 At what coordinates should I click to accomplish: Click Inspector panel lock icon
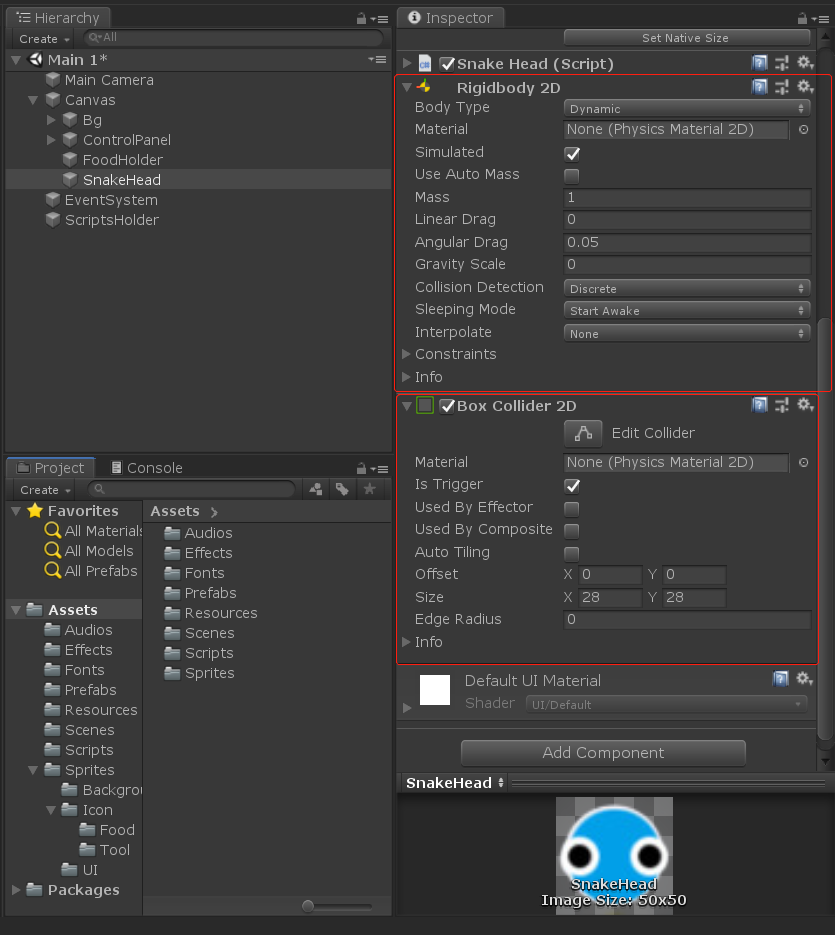point(802,18)
